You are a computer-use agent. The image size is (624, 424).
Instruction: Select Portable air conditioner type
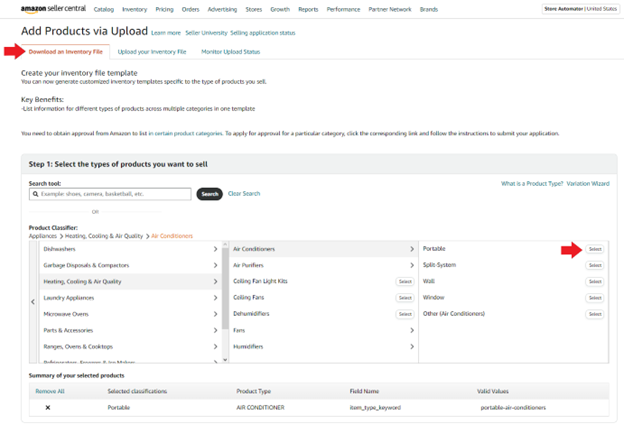(x=595, y=249)
